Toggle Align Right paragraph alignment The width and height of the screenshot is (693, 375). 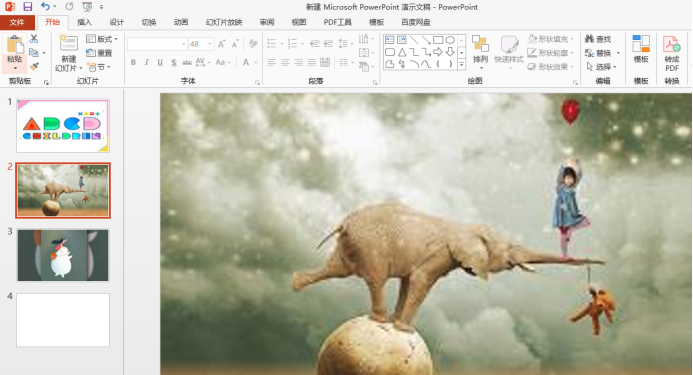298,63
